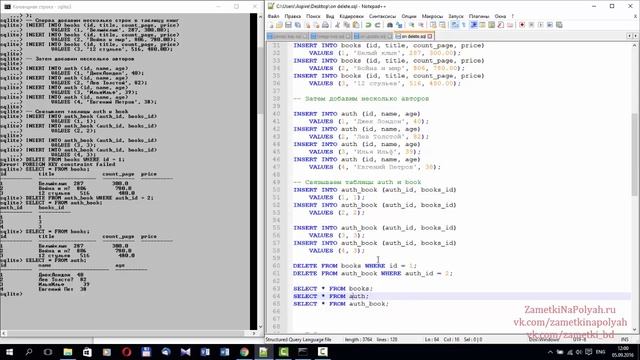Run macro multiple times toolbar icon

(x=550, y=25)
